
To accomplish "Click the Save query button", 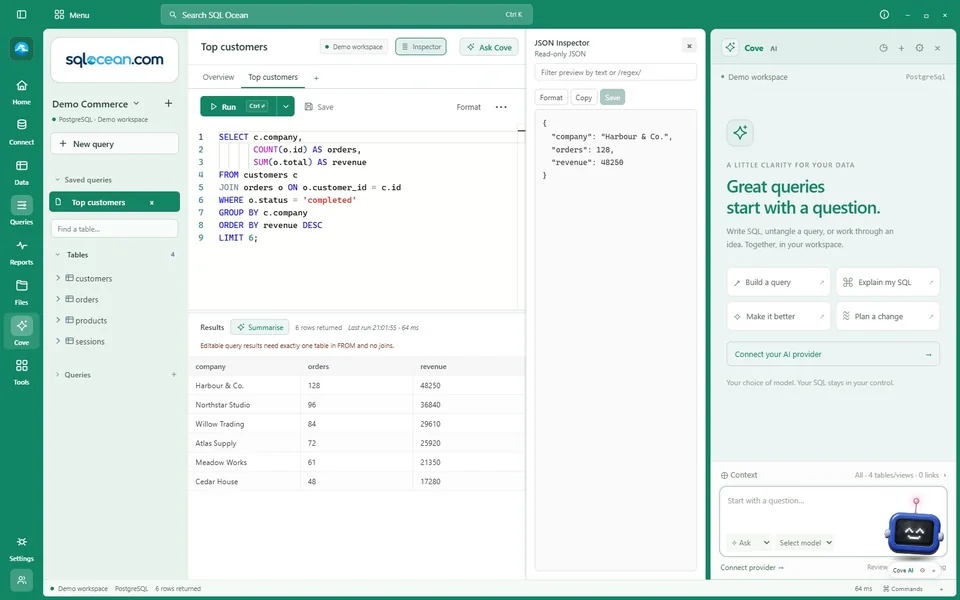I will pos(319,107).
